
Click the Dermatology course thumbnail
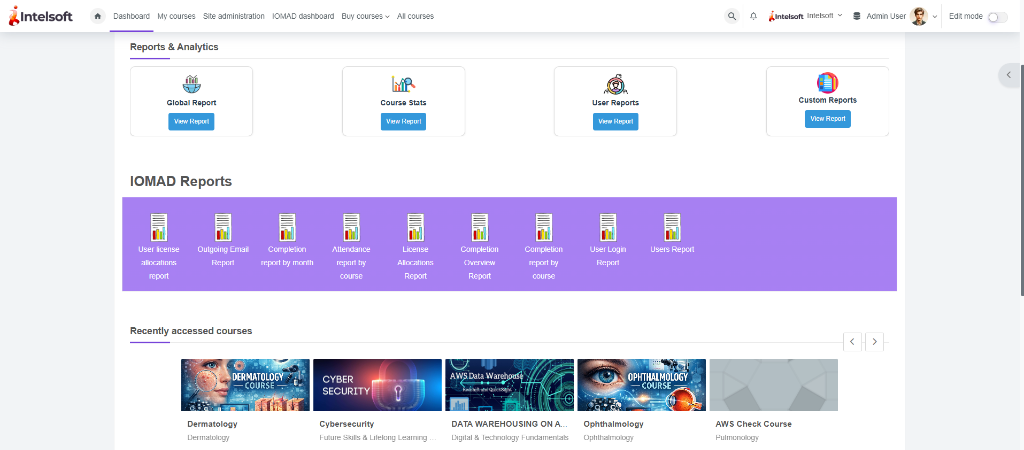click(x=246, y=385)
